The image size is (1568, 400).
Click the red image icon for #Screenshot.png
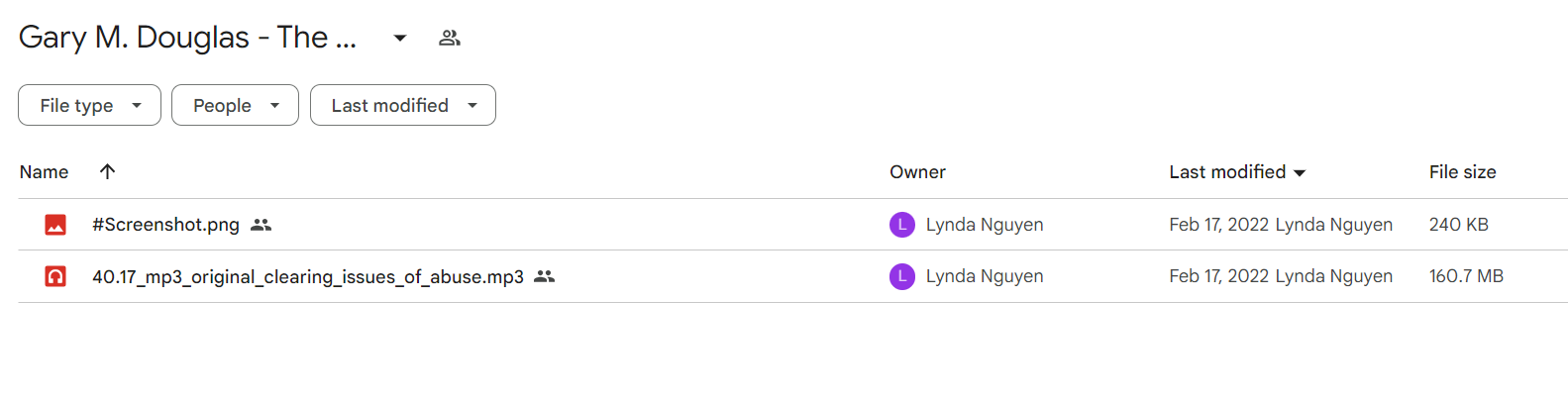[55, 225]
